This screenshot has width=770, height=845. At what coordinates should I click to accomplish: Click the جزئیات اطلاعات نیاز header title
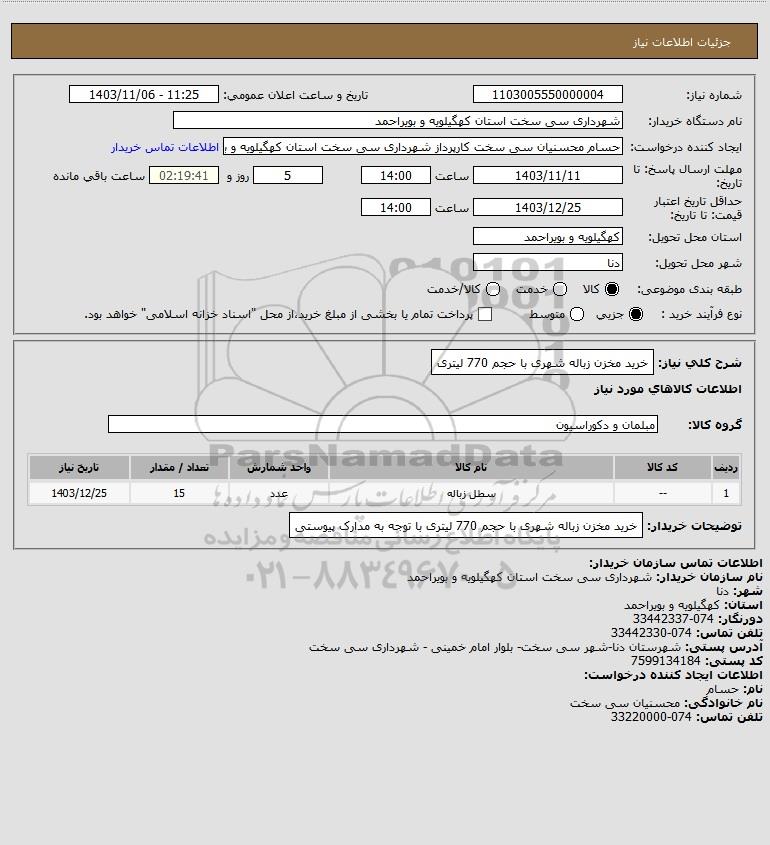[682, 42]
